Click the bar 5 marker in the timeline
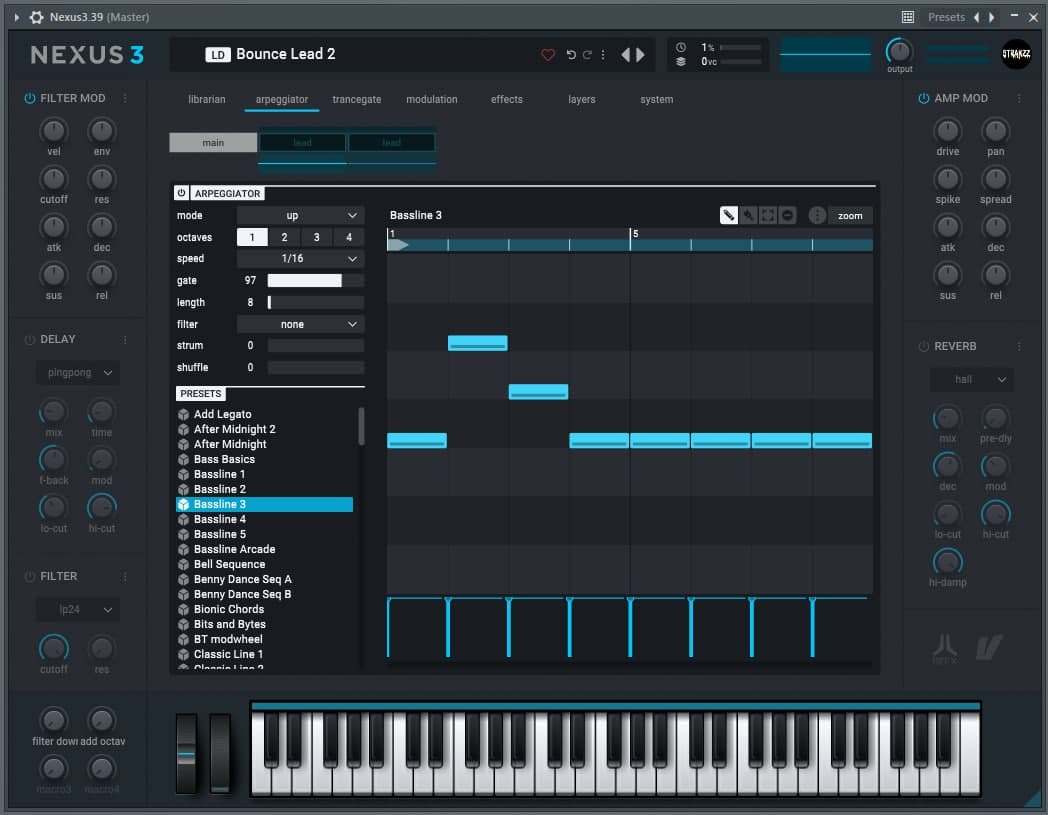This screenshot has height=815, width=1048. click(x=635, y=233)
